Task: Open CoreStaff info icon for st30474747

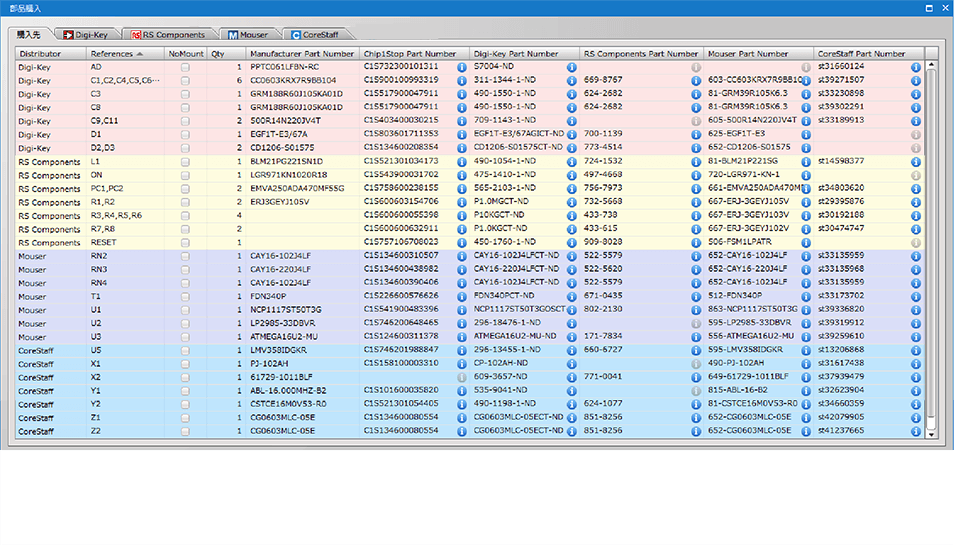Action: pos(916,229)
